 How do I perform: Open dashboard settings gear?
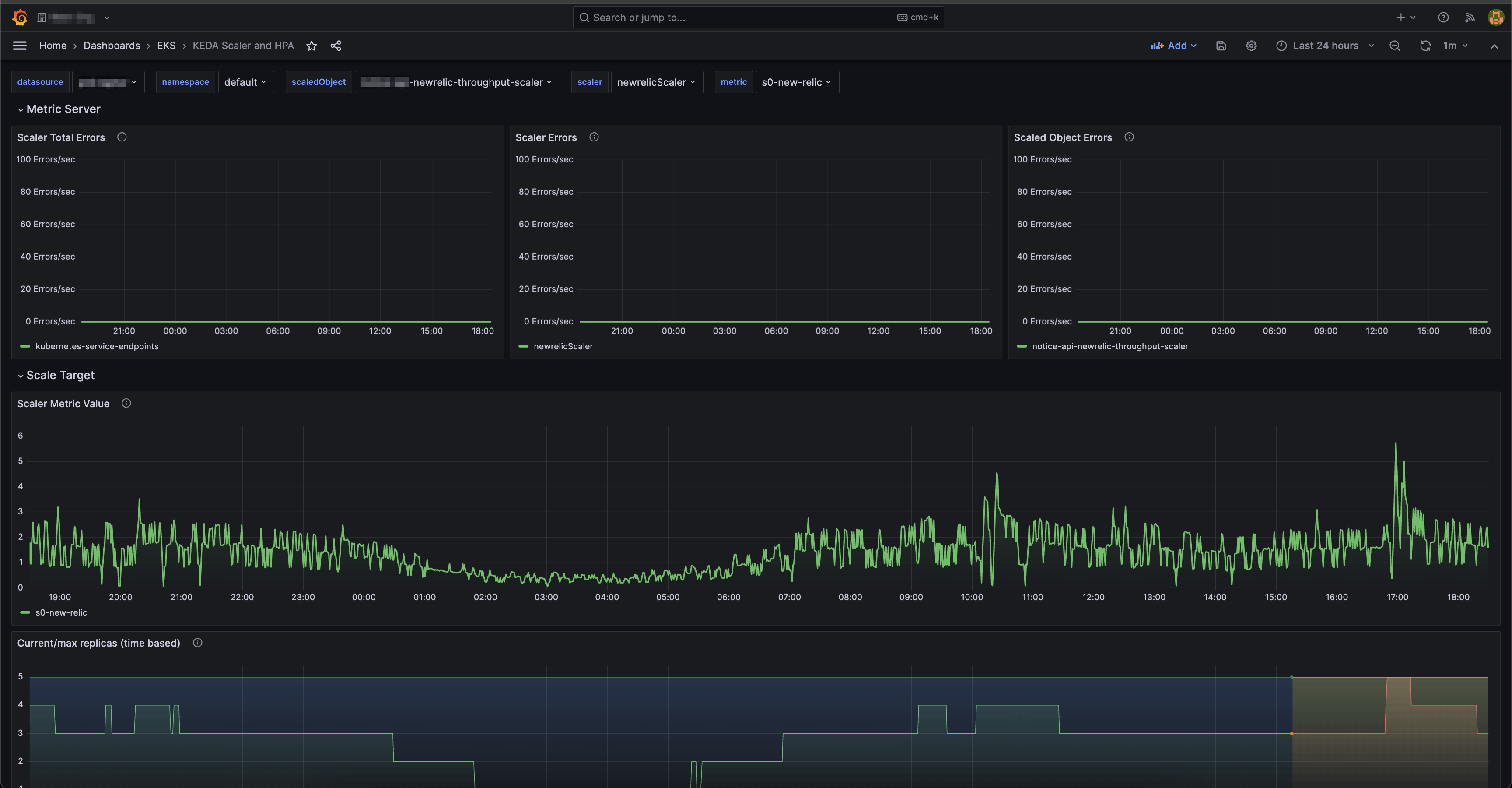tap(1251, 45)
